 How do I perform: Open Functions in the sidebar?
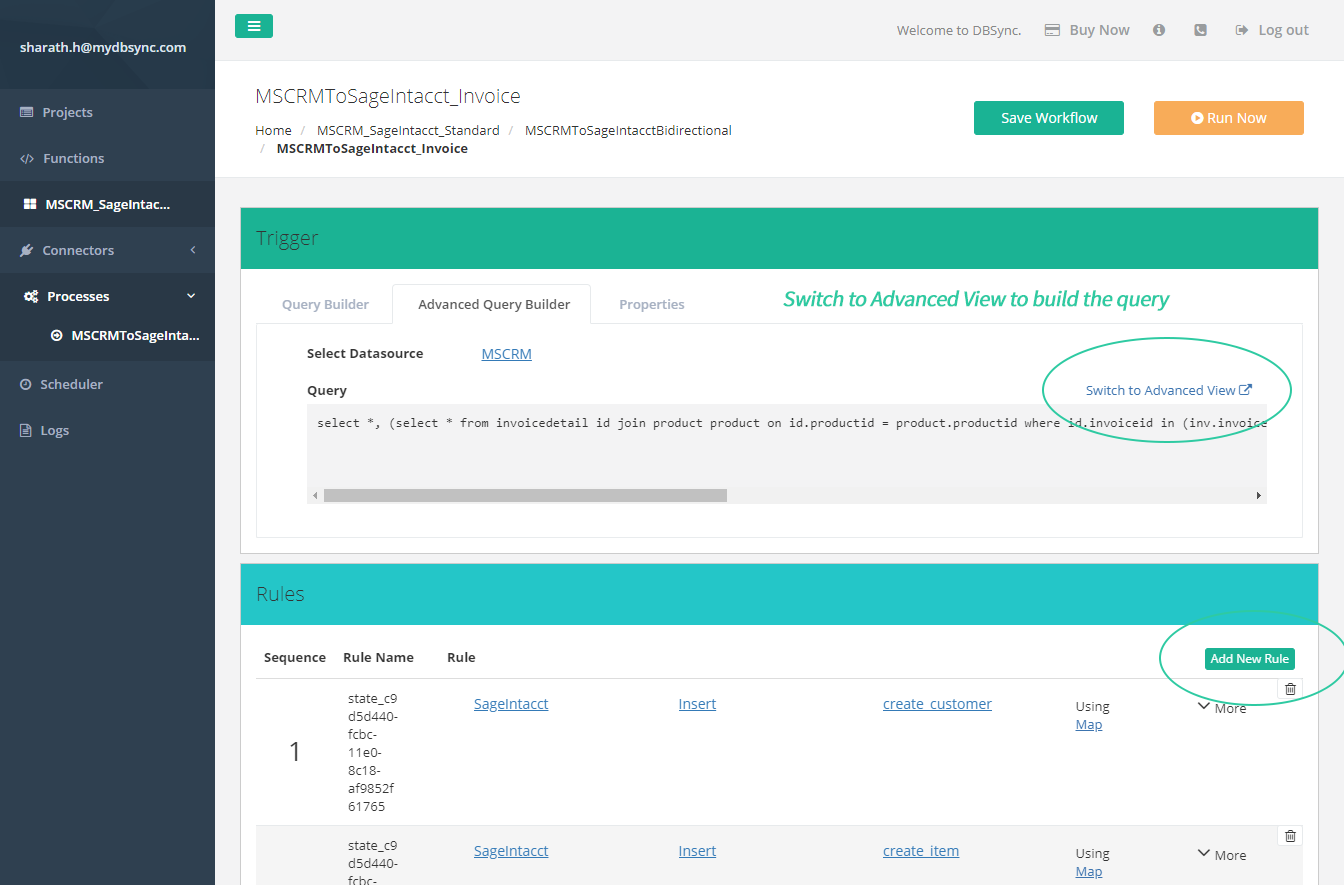(x=72, y=158)
